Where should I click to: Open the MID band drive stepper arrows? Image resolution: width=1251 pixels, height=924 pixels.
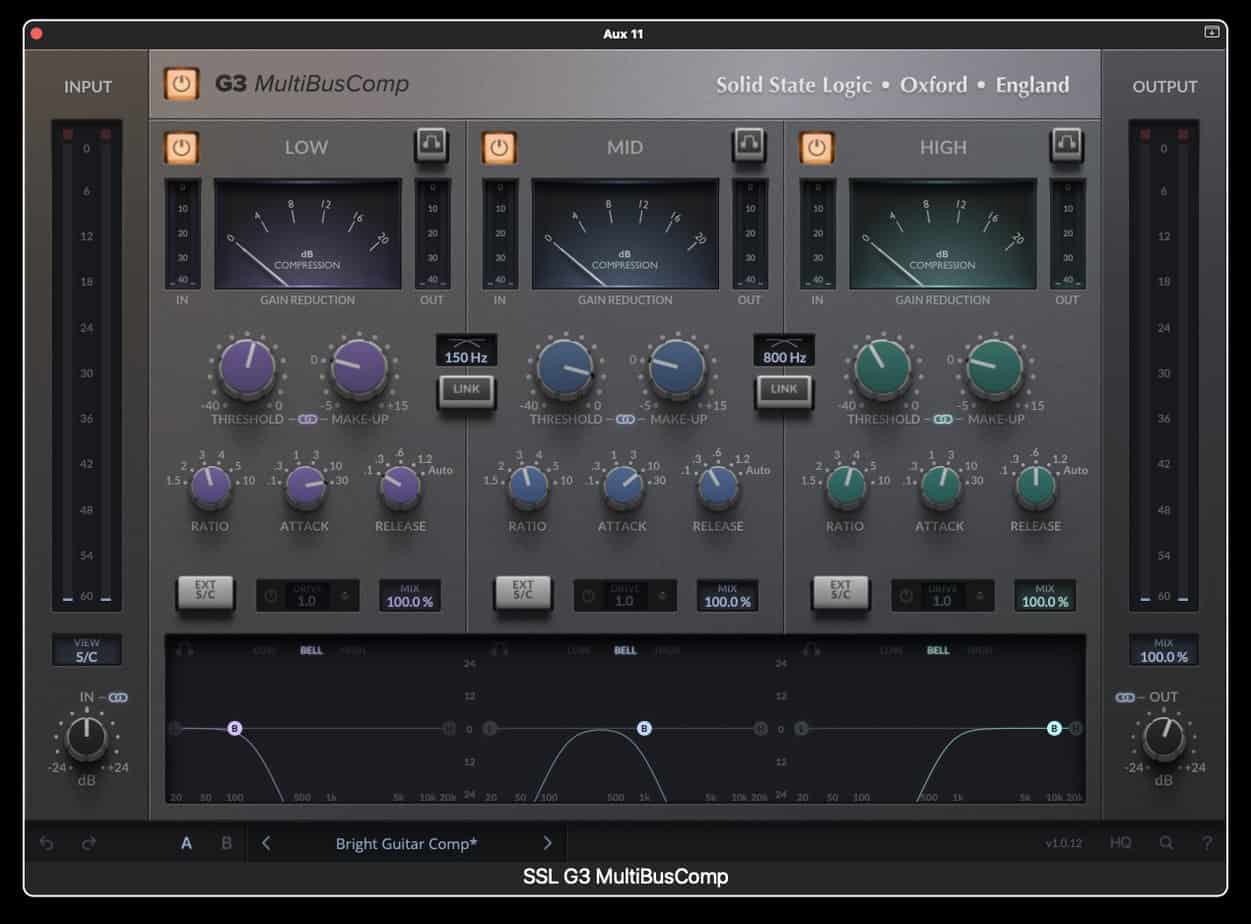[x=663, y=596]
